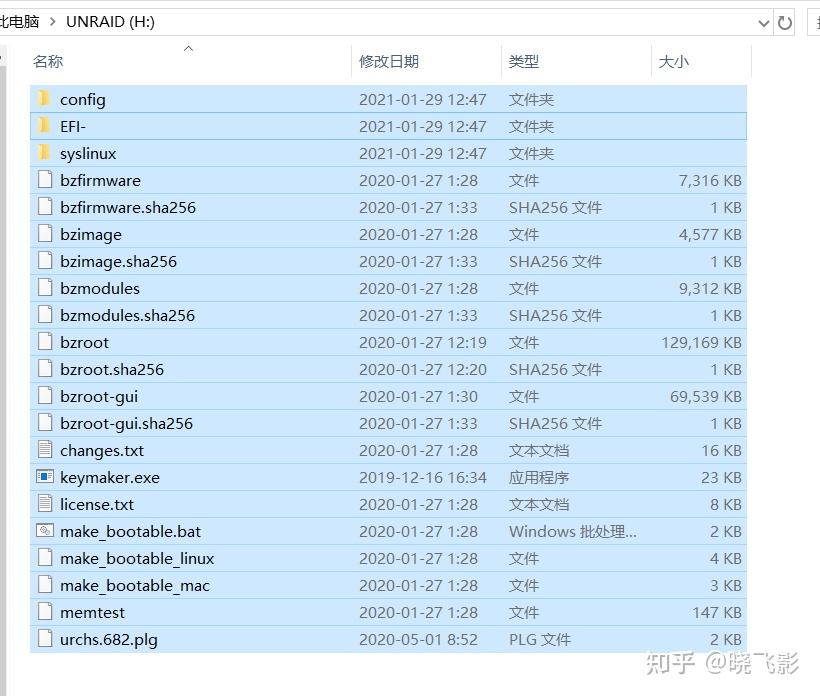The width and height of the screenshot is (820, 696).
Task: Click UNRAID (H:) in the address path
Action: point(110,22)
